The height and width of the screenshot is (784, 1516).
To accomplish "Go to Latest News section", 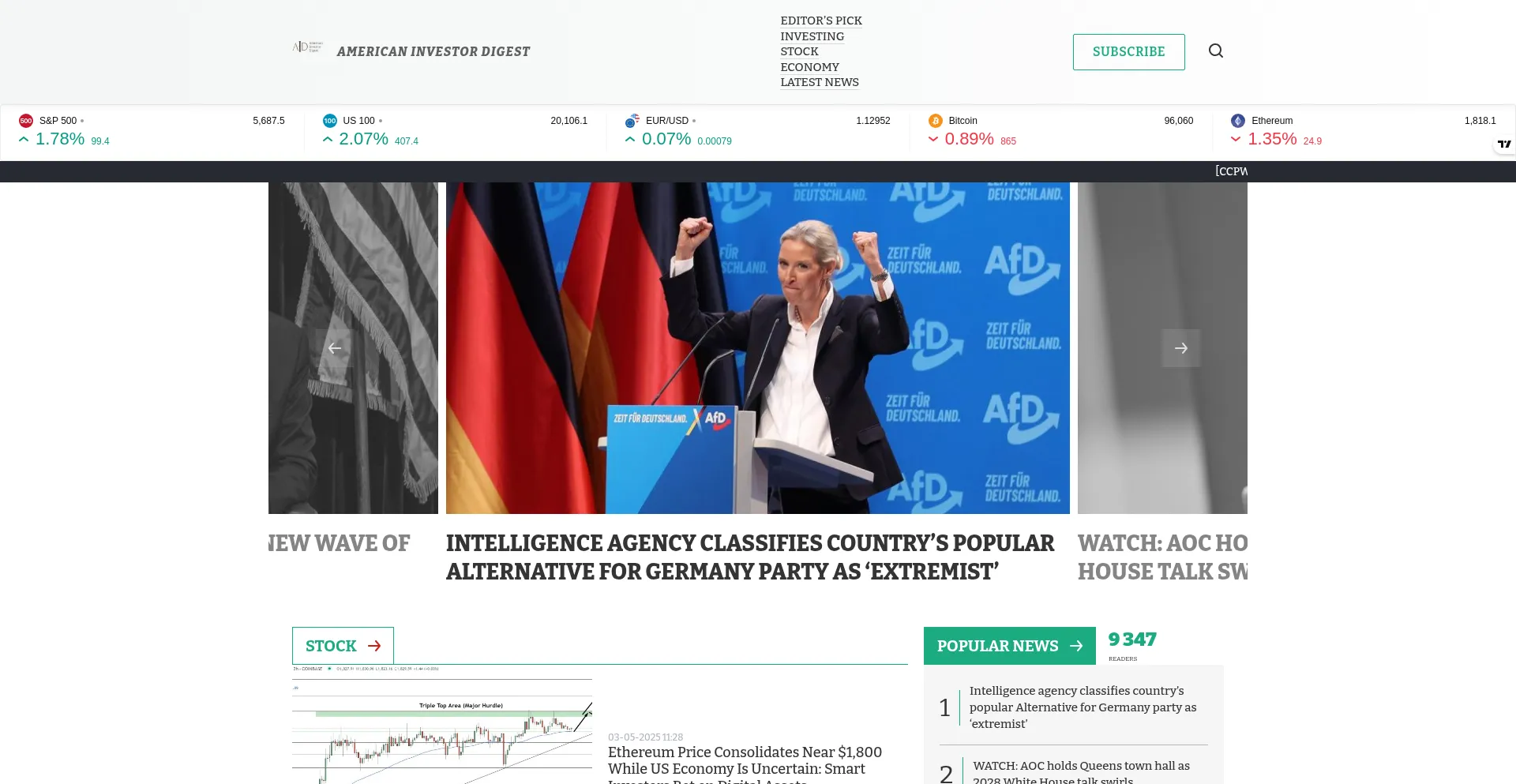I will point(820,82).
